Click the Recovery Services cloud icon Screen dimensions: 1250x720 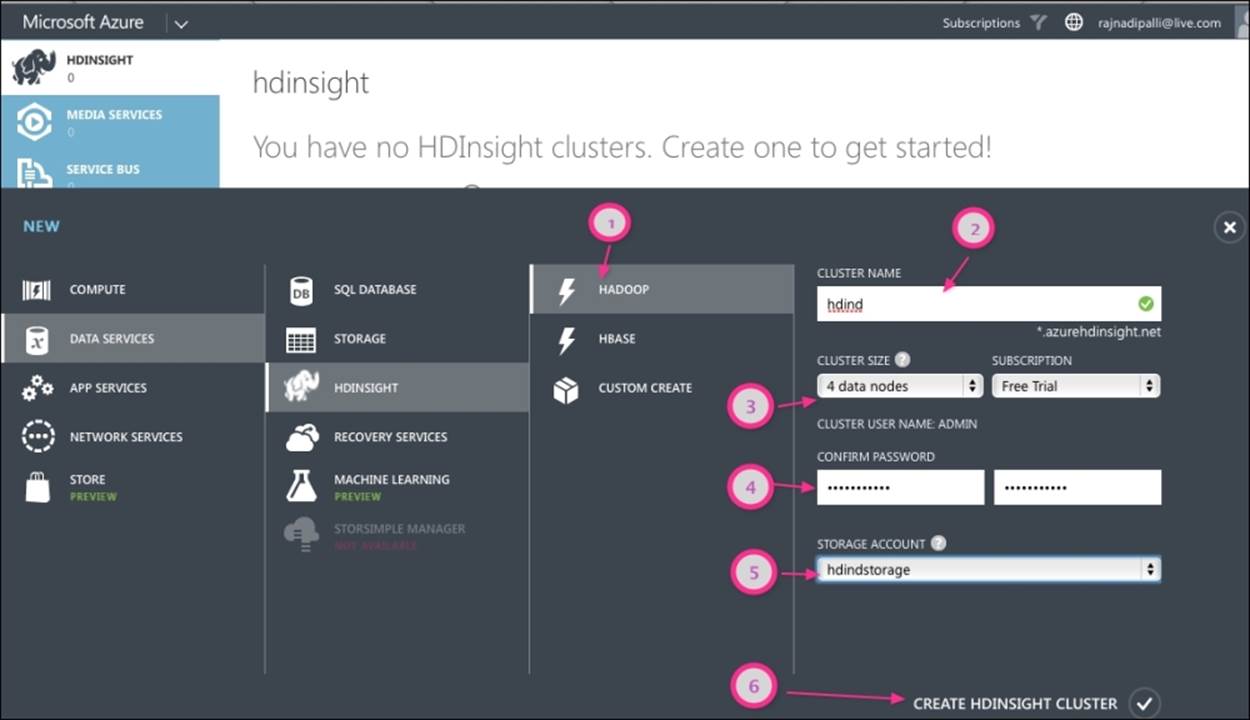tap(301, 437)
